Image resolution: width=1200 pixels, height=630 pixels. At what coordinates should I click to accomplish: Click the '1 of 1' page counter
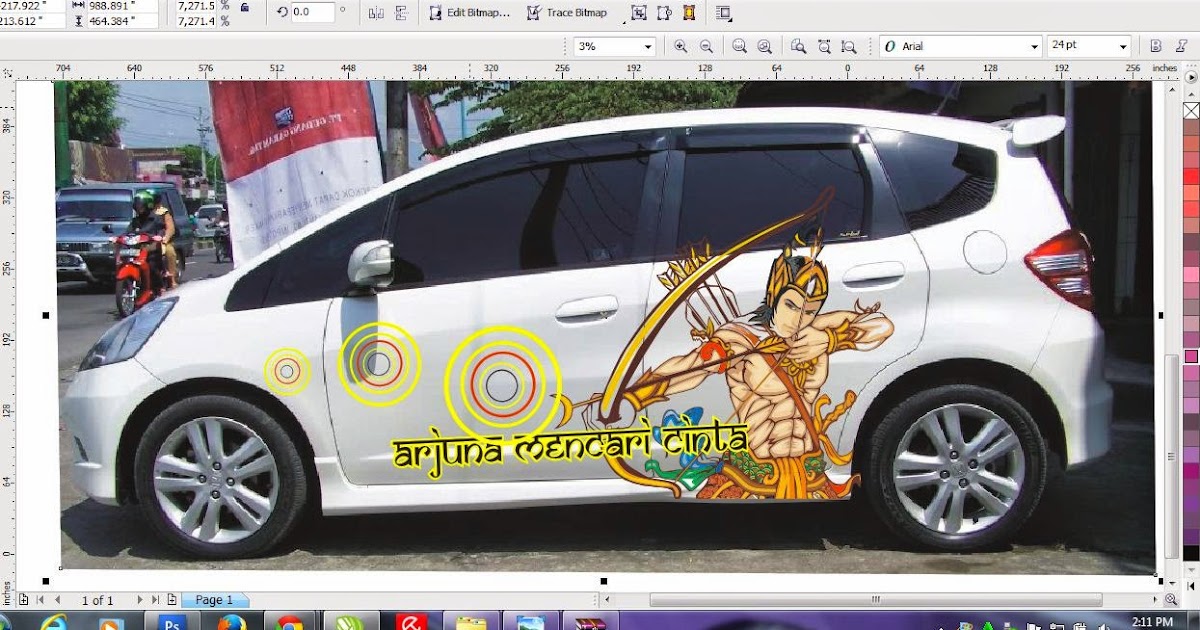(97, 600)
